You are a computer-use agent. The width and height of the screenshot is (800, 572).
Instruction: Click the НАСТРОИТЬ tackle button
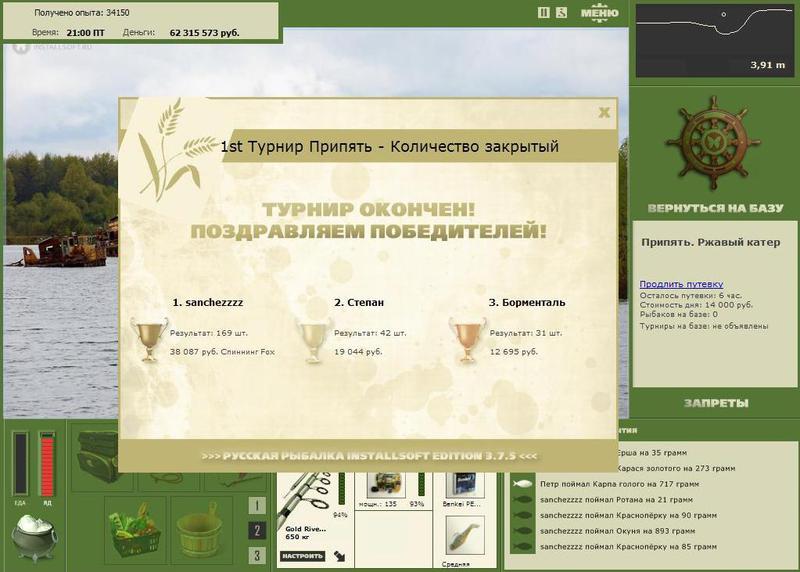(x=303, y=556)
